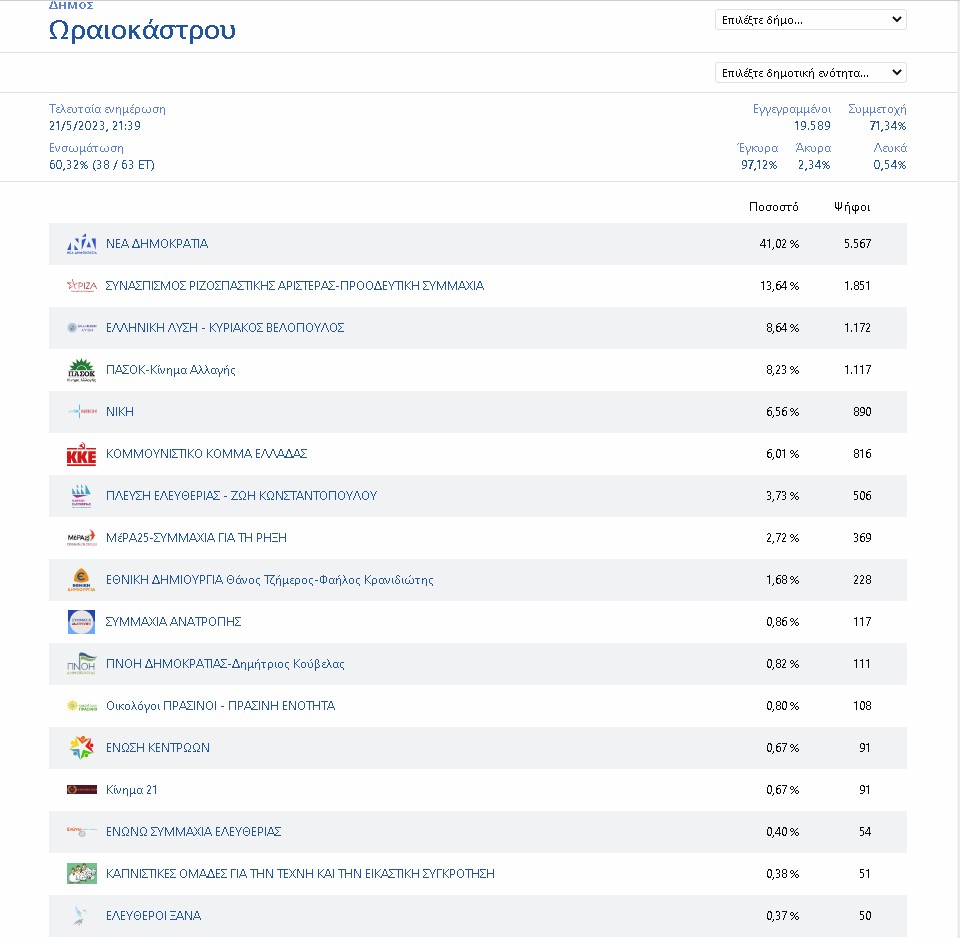Image resolution: width=960 pixels, height=938 pixels.
Task: Open ΚΟΜΜΟΥΝΙΣΤΙΚΟ ΚΟΜΜΑ ΕΛΛΑΔΑΣ link
Action: pos(206,454)
